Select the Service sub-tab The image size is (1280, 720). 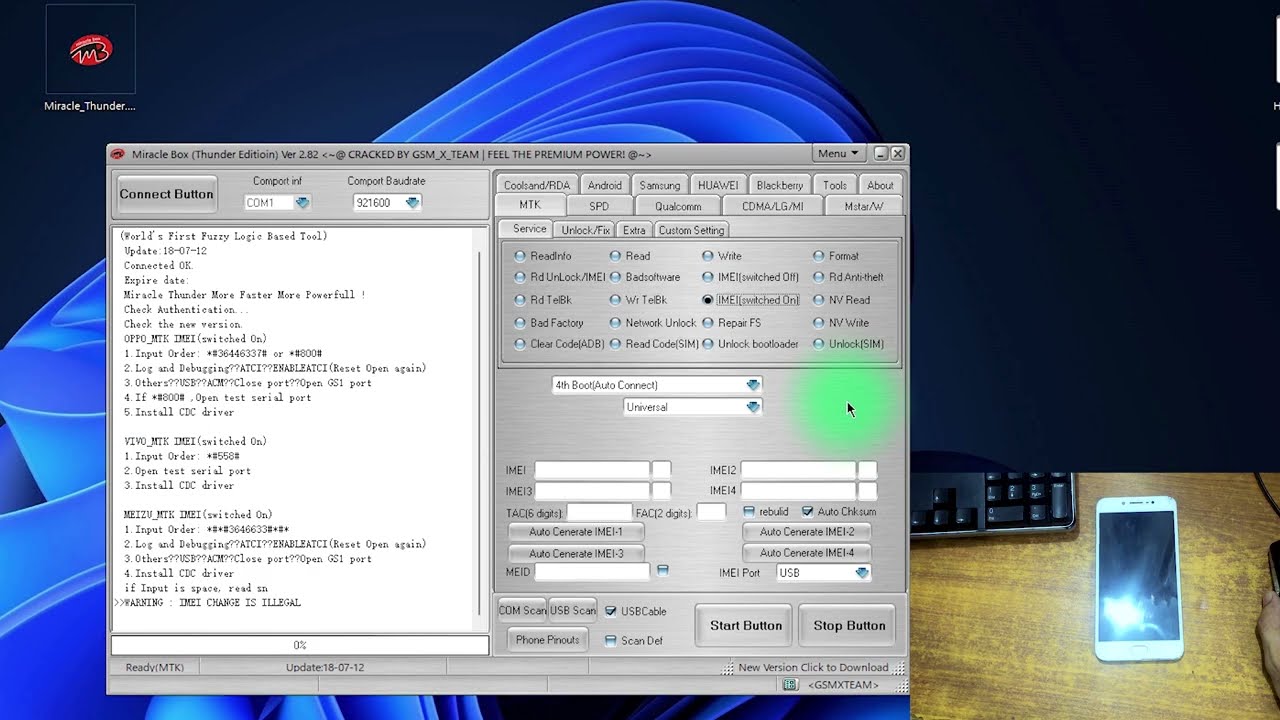pyautogui.click(x=530, y=229)
